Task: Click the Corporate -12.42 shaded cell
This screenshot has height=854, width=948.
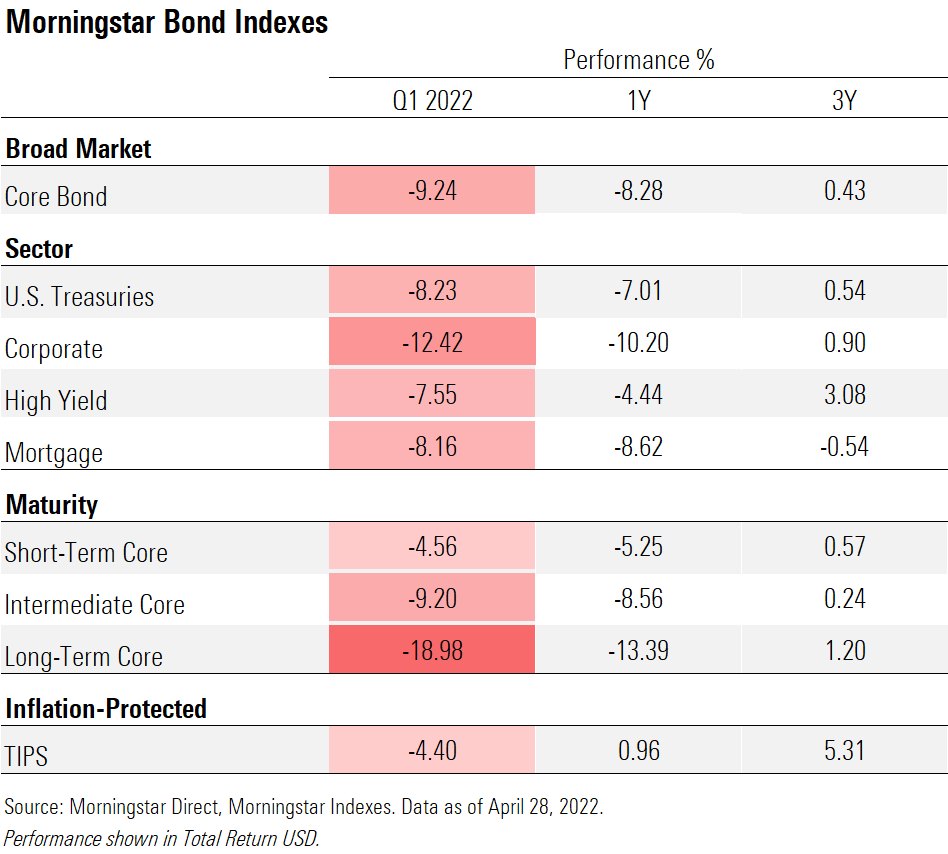Action: pyautogui.click(x=432, y=342)
